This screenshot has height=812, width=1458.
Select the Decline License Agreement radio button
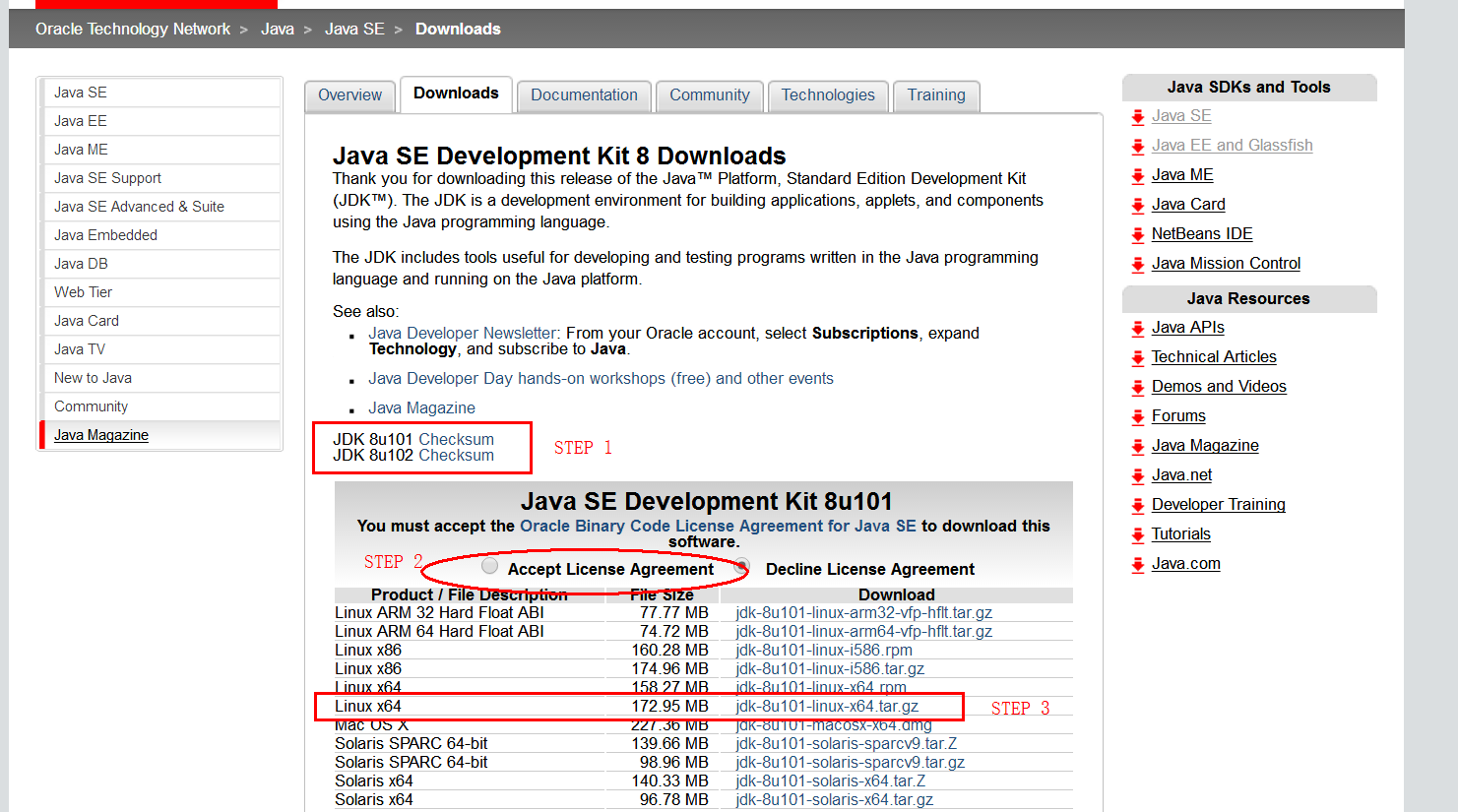point(741,566)
